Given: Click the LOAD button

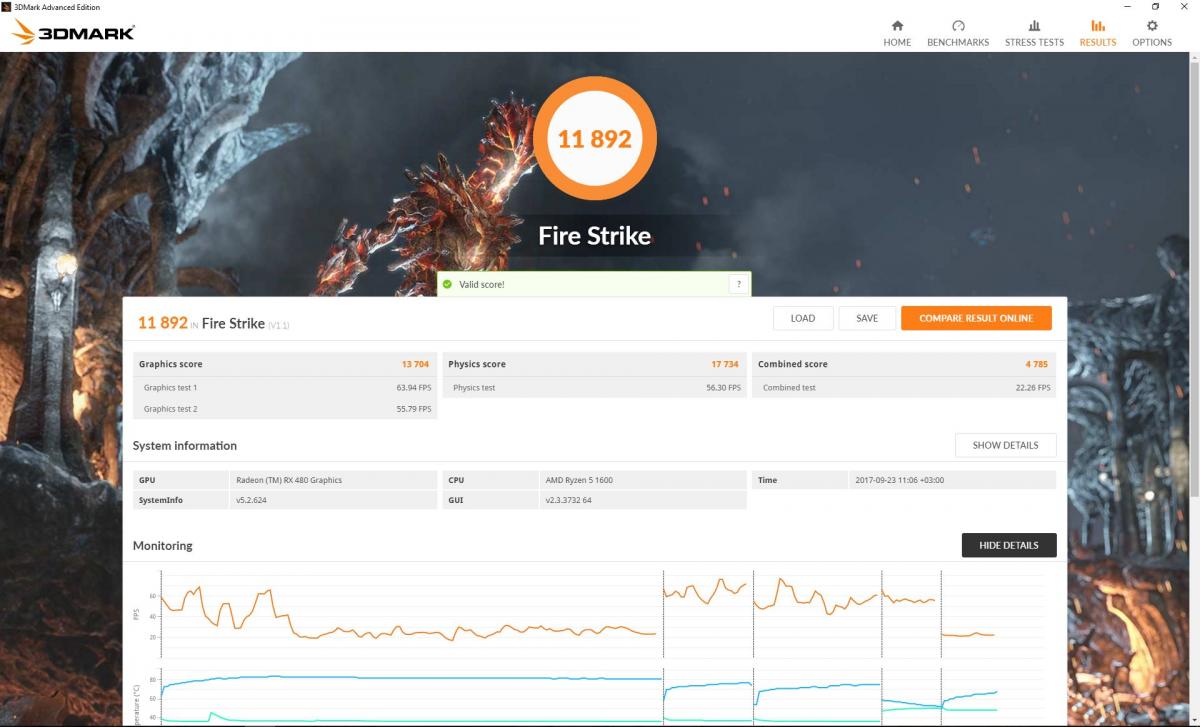Looking at the screenshot, I should [803, 318].
